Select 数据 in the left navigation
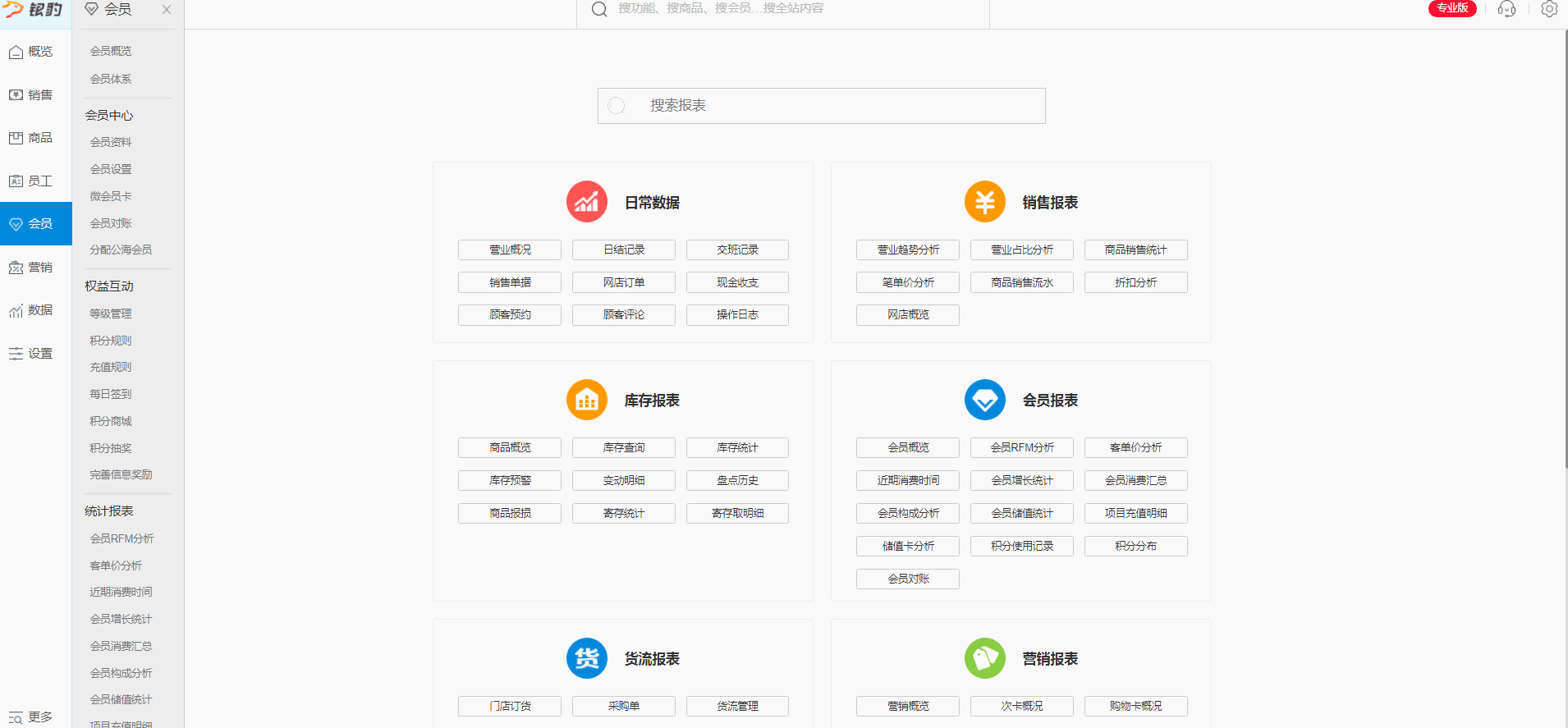1568x728 pixels. pyautogui.click(x=31, y=310)
